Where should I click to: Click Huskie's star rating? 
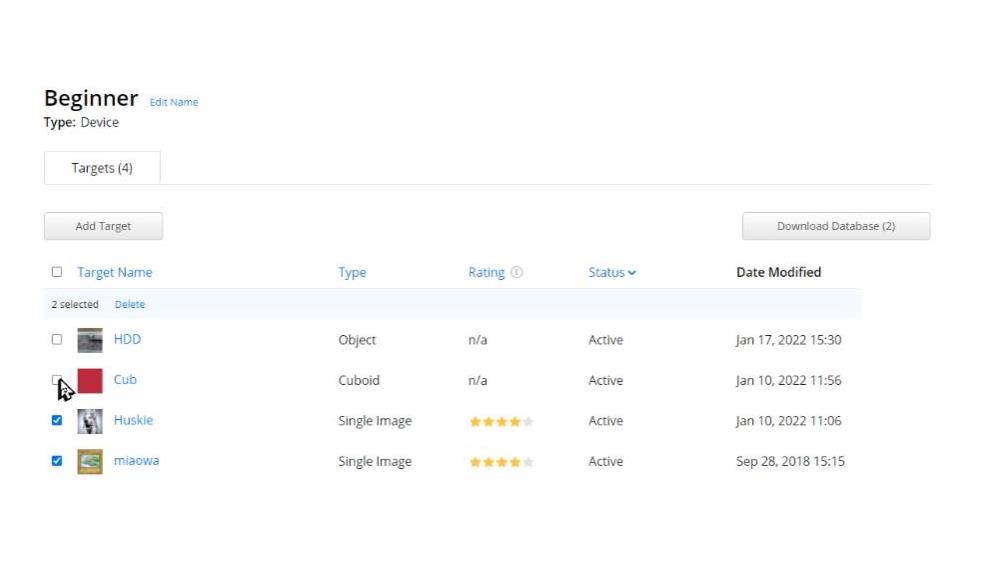[501, 422]
